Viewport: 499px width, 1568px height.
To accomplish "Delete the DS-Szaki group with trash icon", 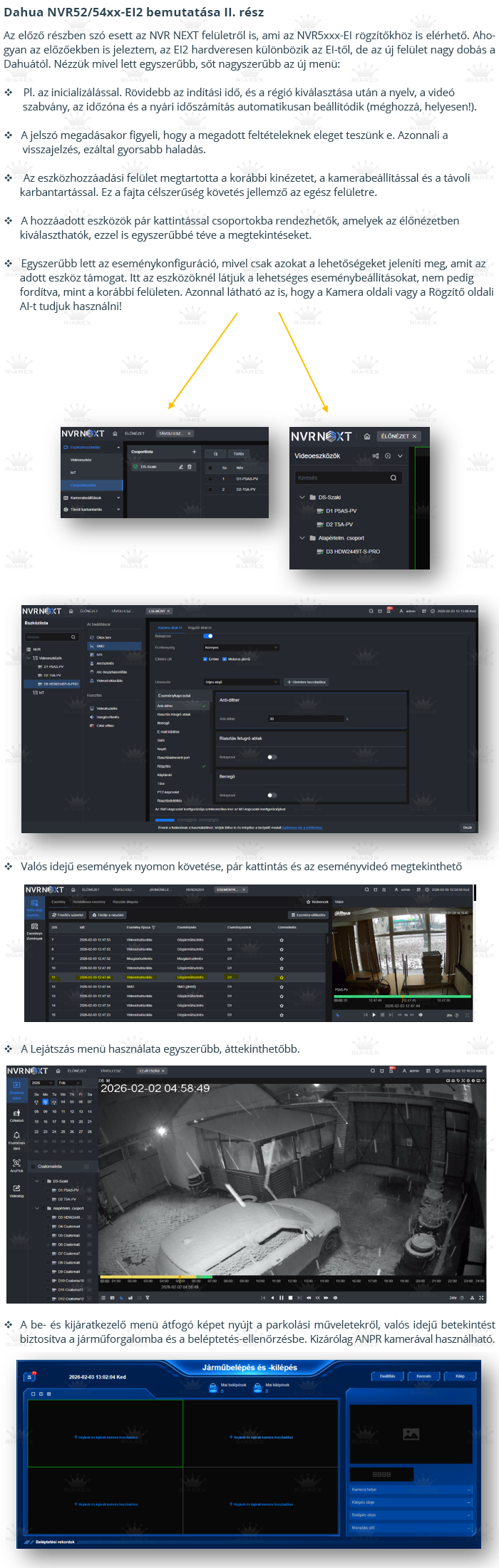I will point(190,467).
